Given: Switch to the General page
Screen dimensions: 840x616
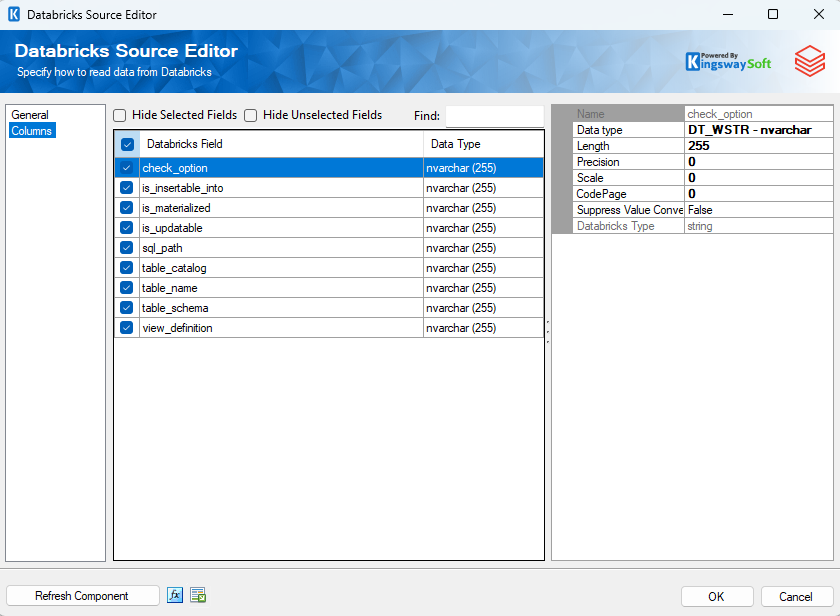Looking at the screenshot, I should [30, 115].
